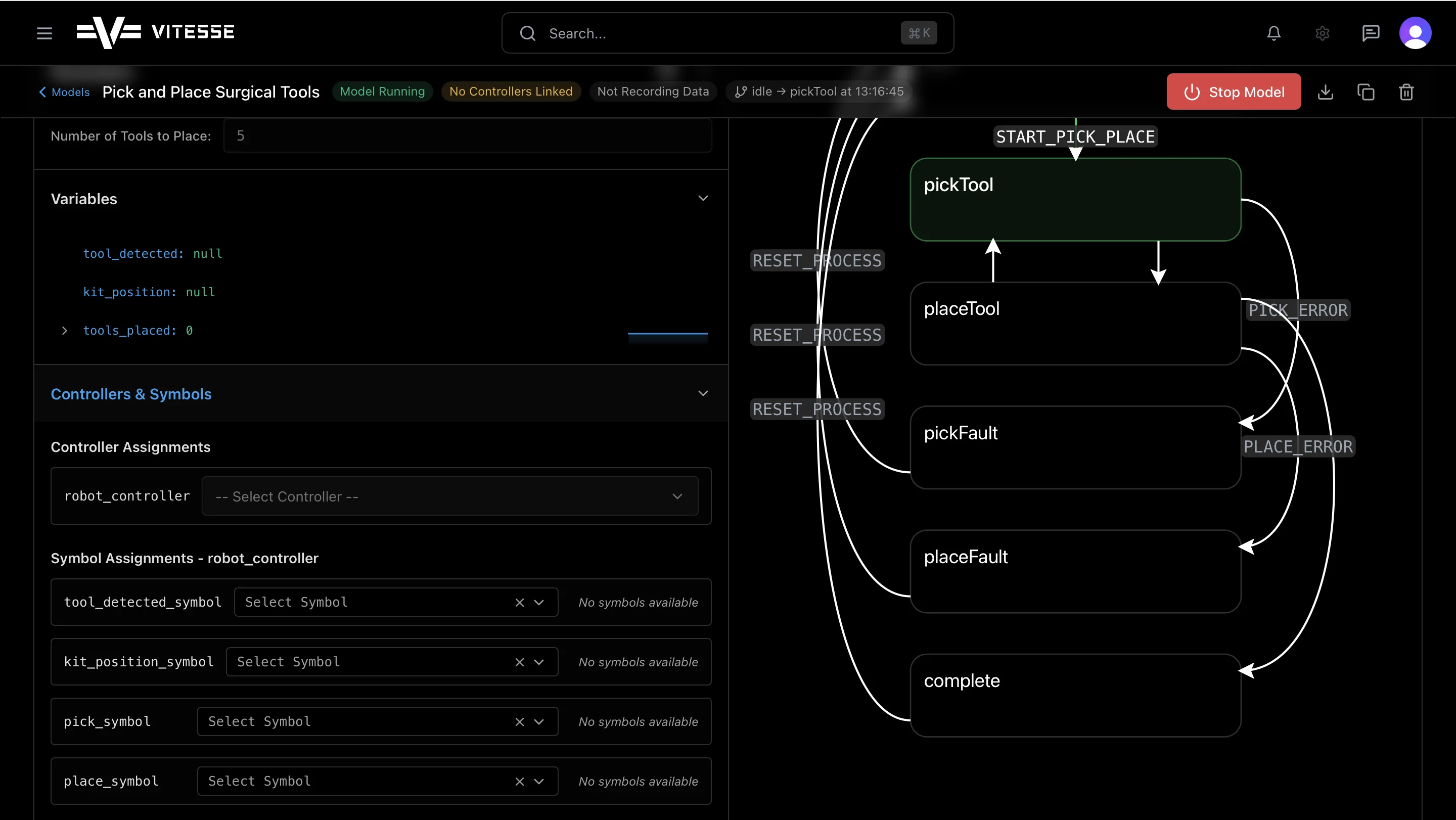Click topmost RESET_PROCESS label

click(817, 260)
